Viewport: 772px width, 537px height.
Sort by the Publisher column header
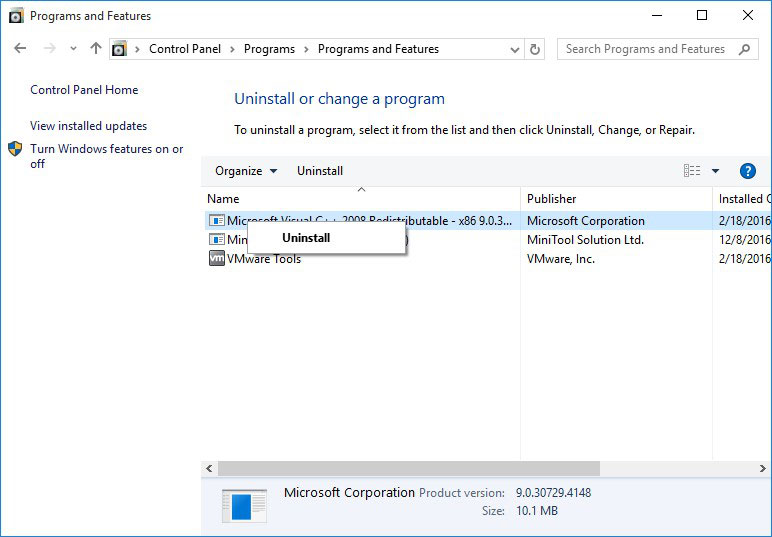(616, 199)
